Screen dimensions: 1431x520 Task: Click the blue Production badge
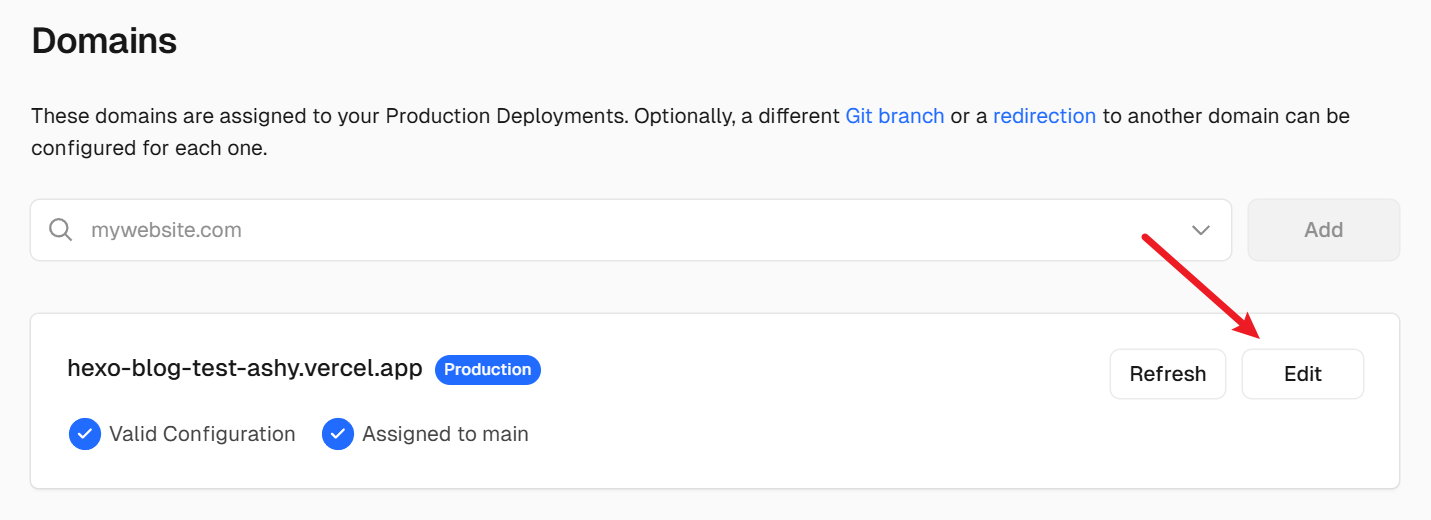(488, 370)
